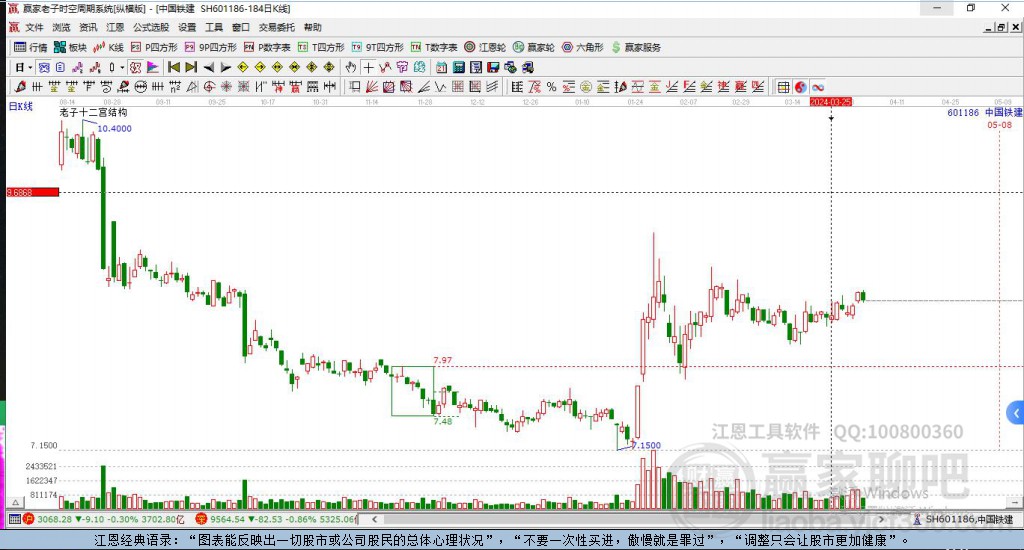This screenshot has width=1024, height=550.
Task: Click the red 8.6868 price label
Action: (33, 192)
